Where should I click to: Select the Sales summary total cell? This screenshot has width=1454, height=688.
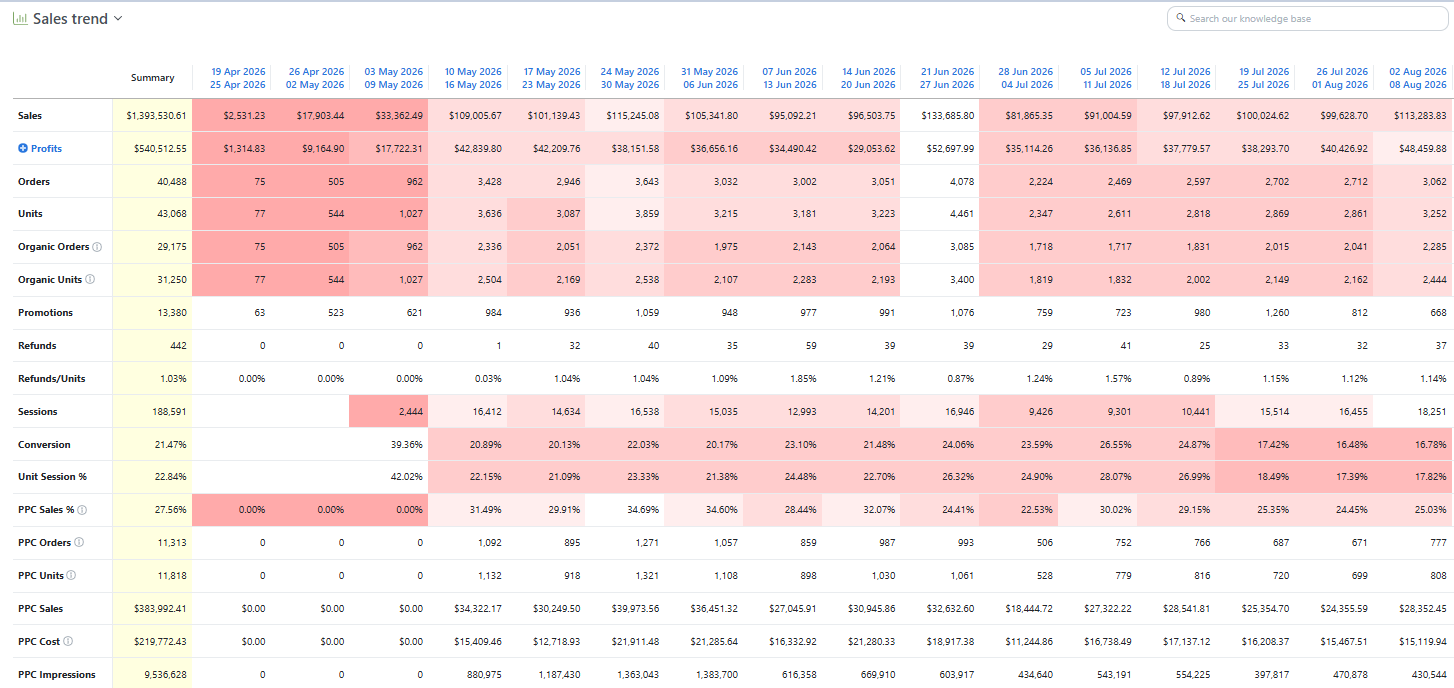click(x=152, y=116)
